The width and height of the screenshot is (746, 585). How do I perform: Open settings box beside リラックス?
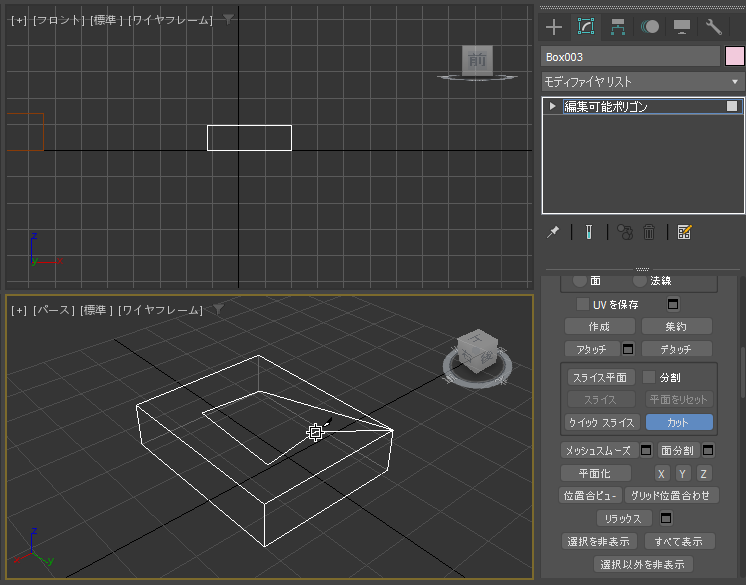coord(666,518)
